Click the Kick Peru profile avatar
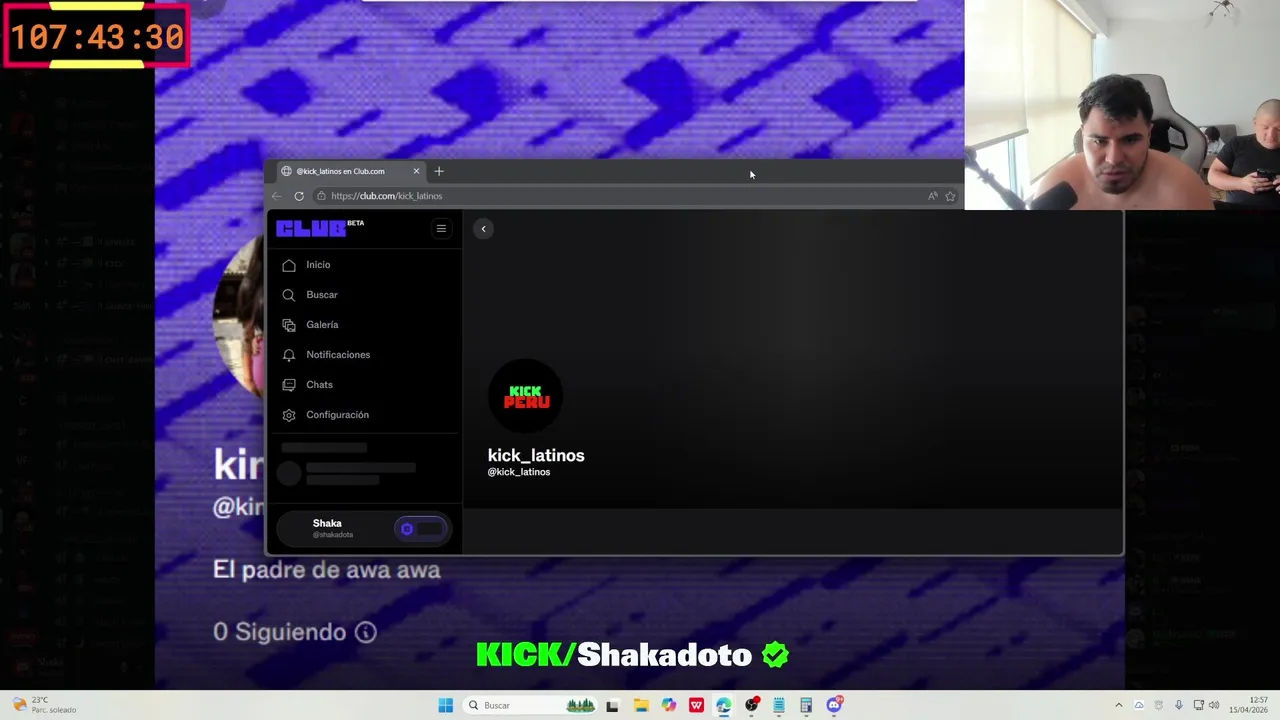 pos(526,397)
